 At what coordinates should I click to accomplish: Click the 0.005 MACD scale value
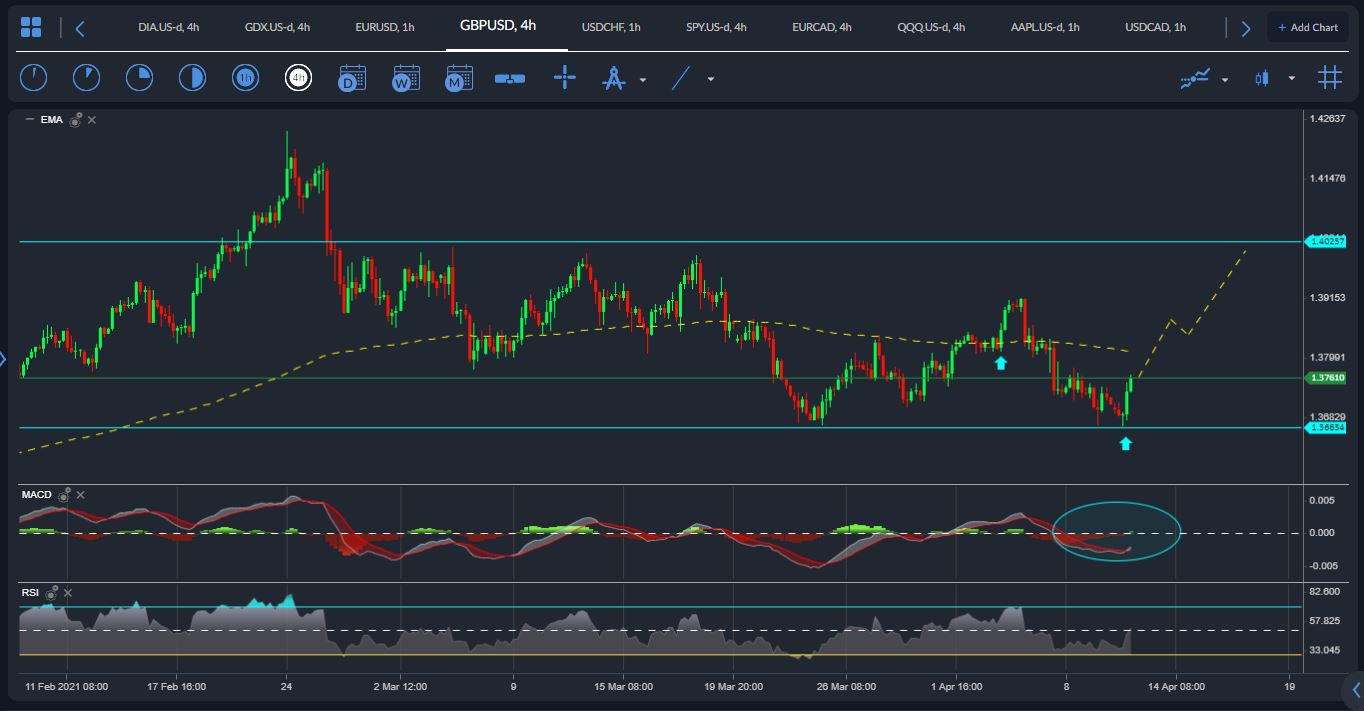[1321, 499]
